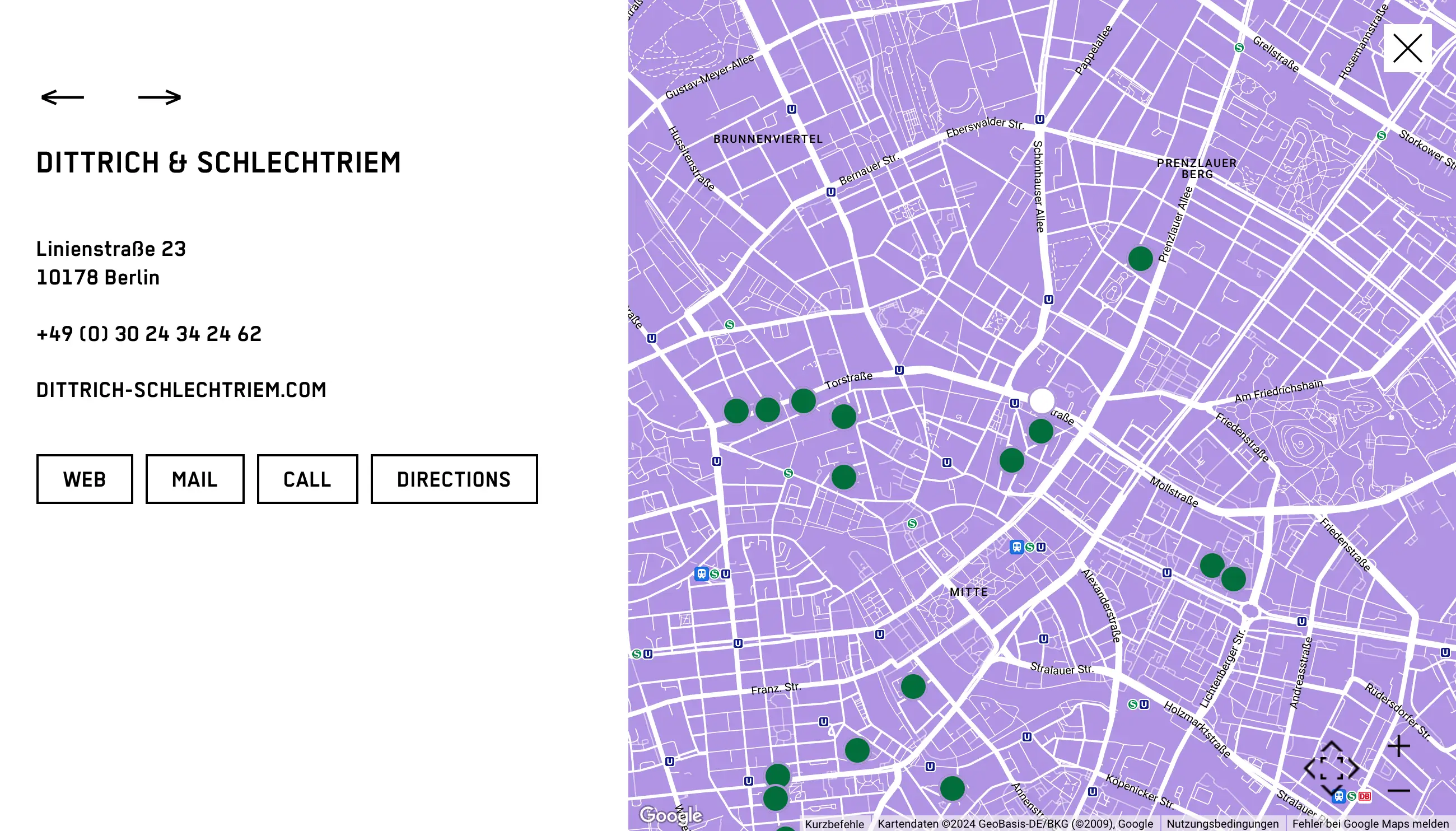
Task: Open Kurzbefehle keyboard shortcuts link
Action: pos(834,824)
